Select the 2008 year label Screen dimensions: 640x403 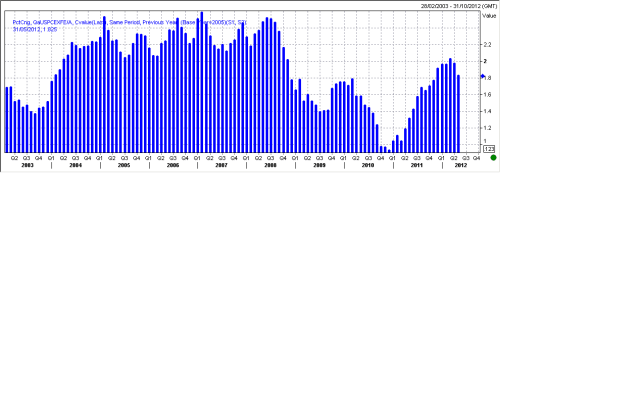[270, 165]
